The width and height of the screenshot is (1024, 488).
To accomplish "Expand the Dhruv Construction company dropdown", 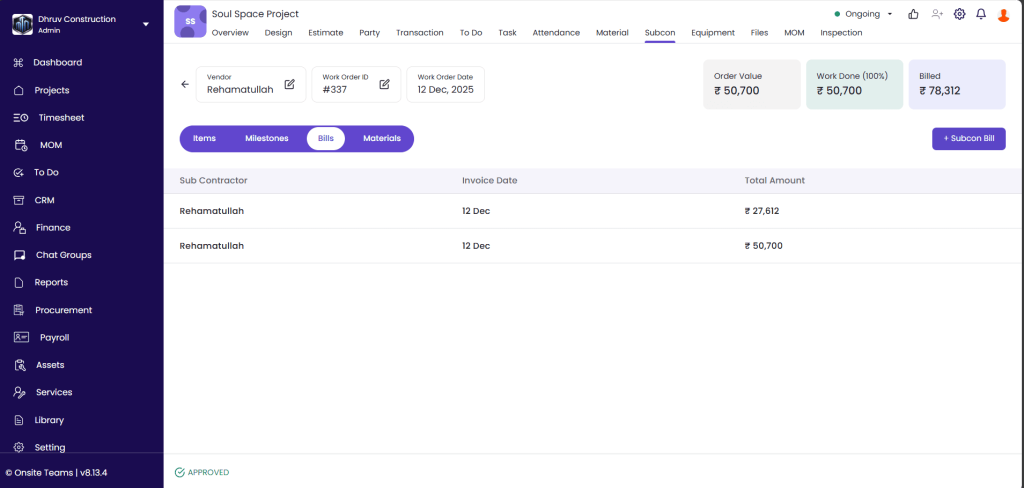I will pyautogui.click(x=146, y=24).
